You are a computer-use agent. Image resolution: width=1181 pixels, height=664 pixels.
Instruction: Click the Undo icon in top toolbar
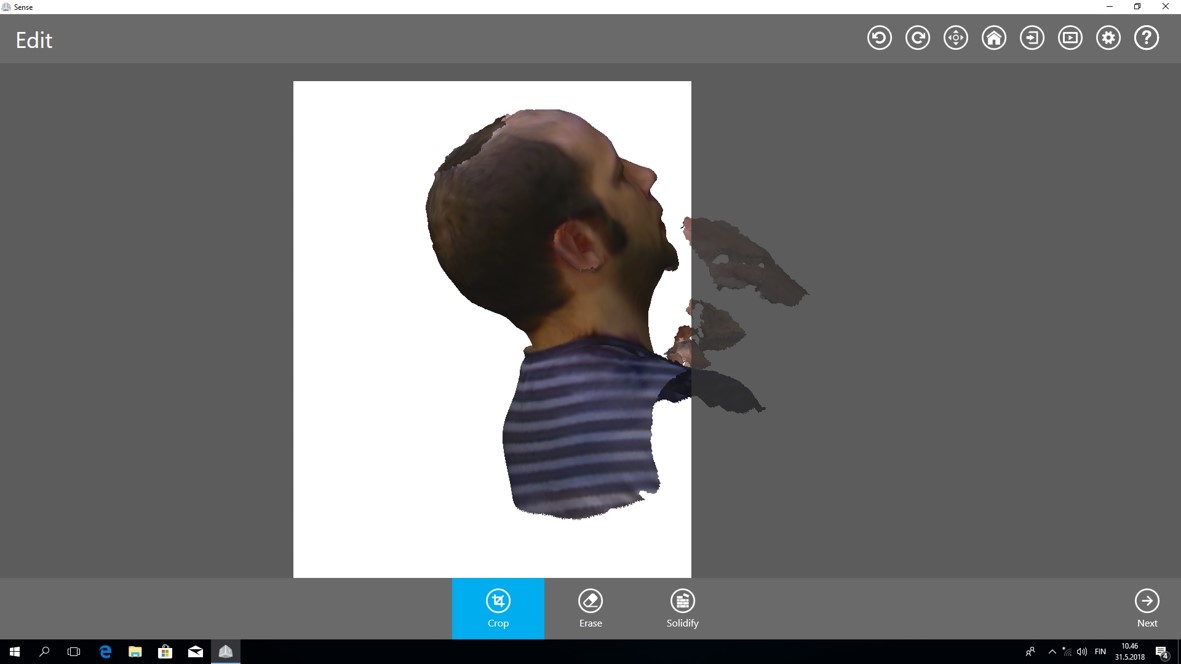tap(879, 38)
